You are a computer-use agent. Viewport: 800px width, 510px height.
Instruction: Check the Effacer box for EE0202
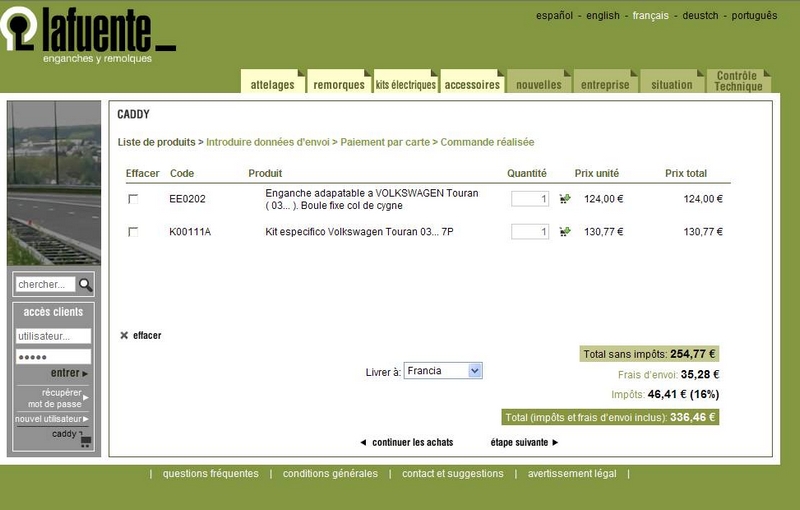click(133, 199)
